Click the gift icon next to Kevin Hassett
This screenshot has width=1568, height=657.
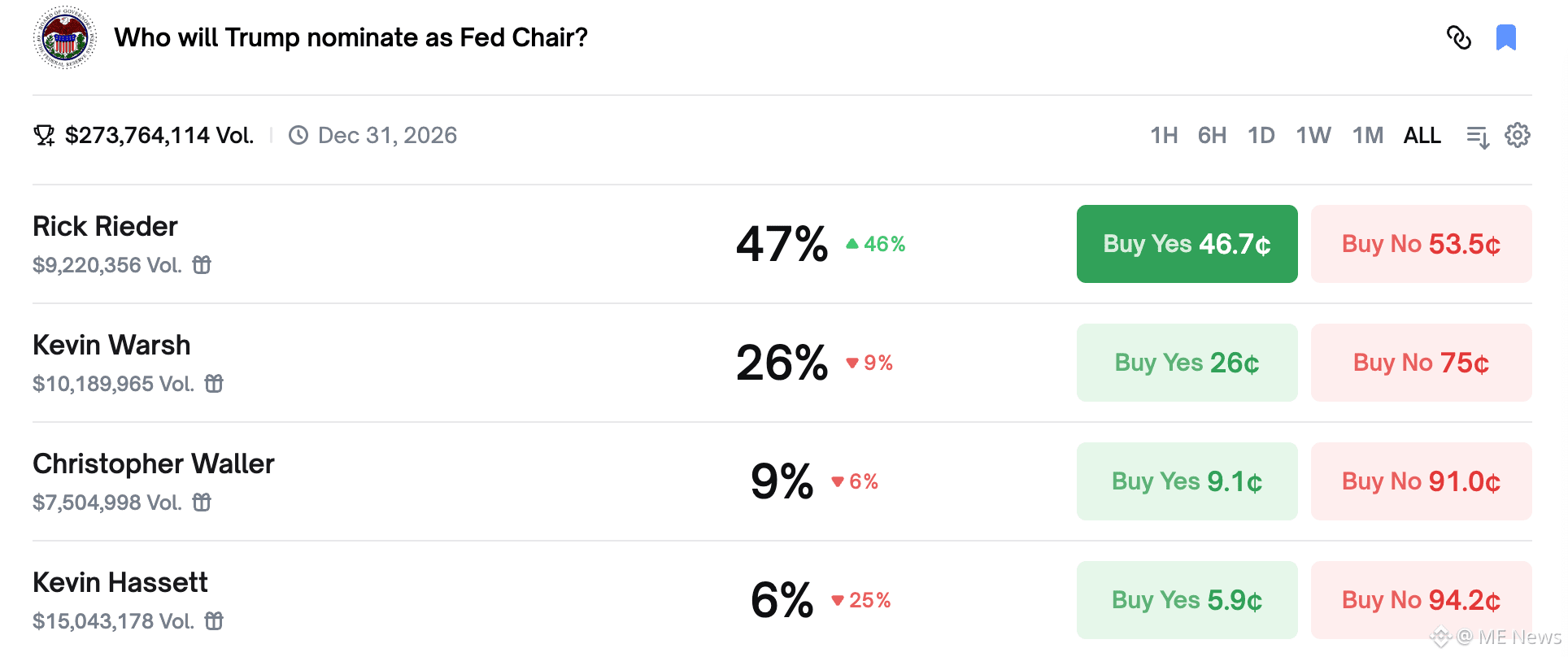point(214,621)
